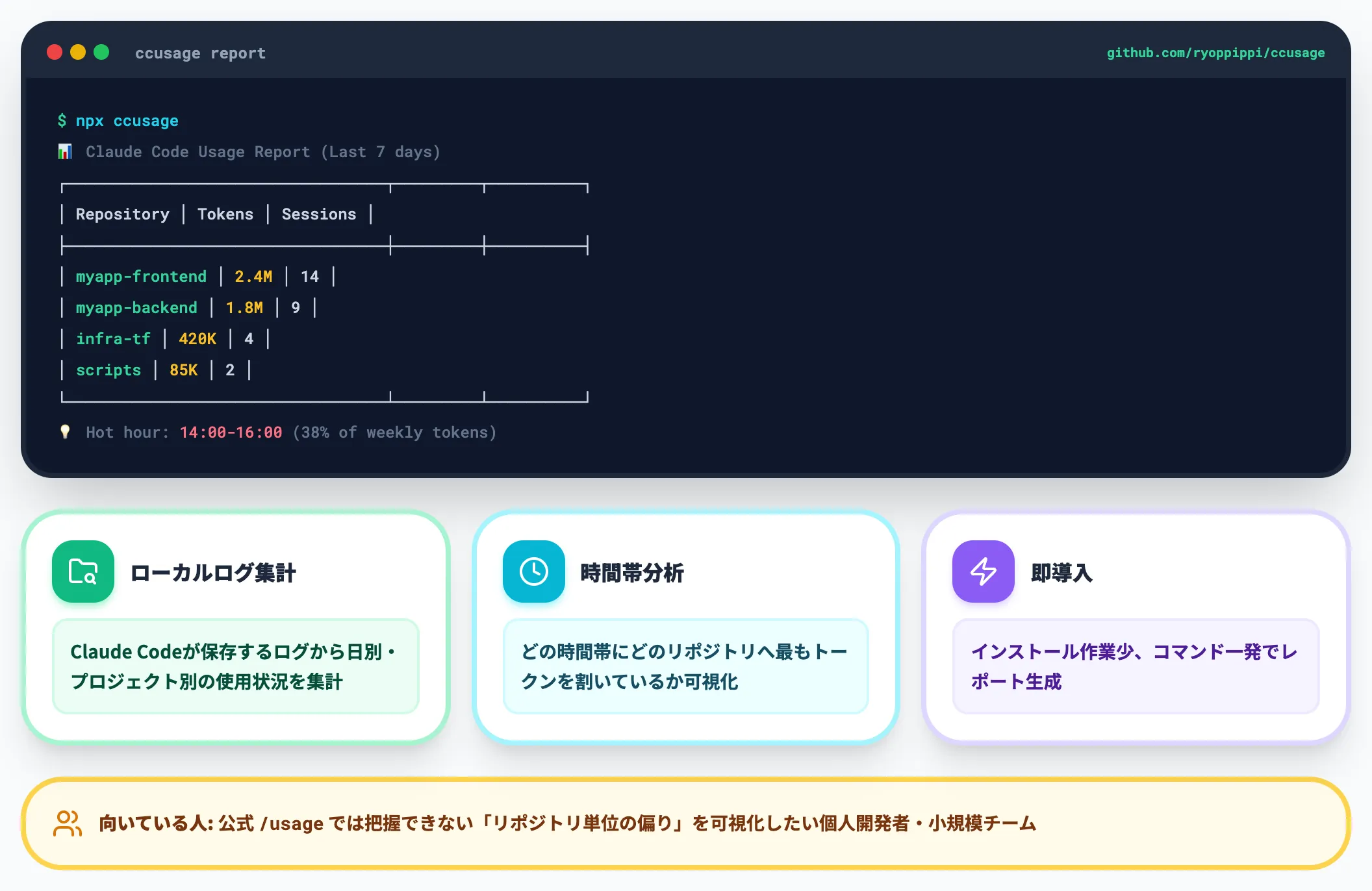Click the 即導入 card title

[1061, 573]
